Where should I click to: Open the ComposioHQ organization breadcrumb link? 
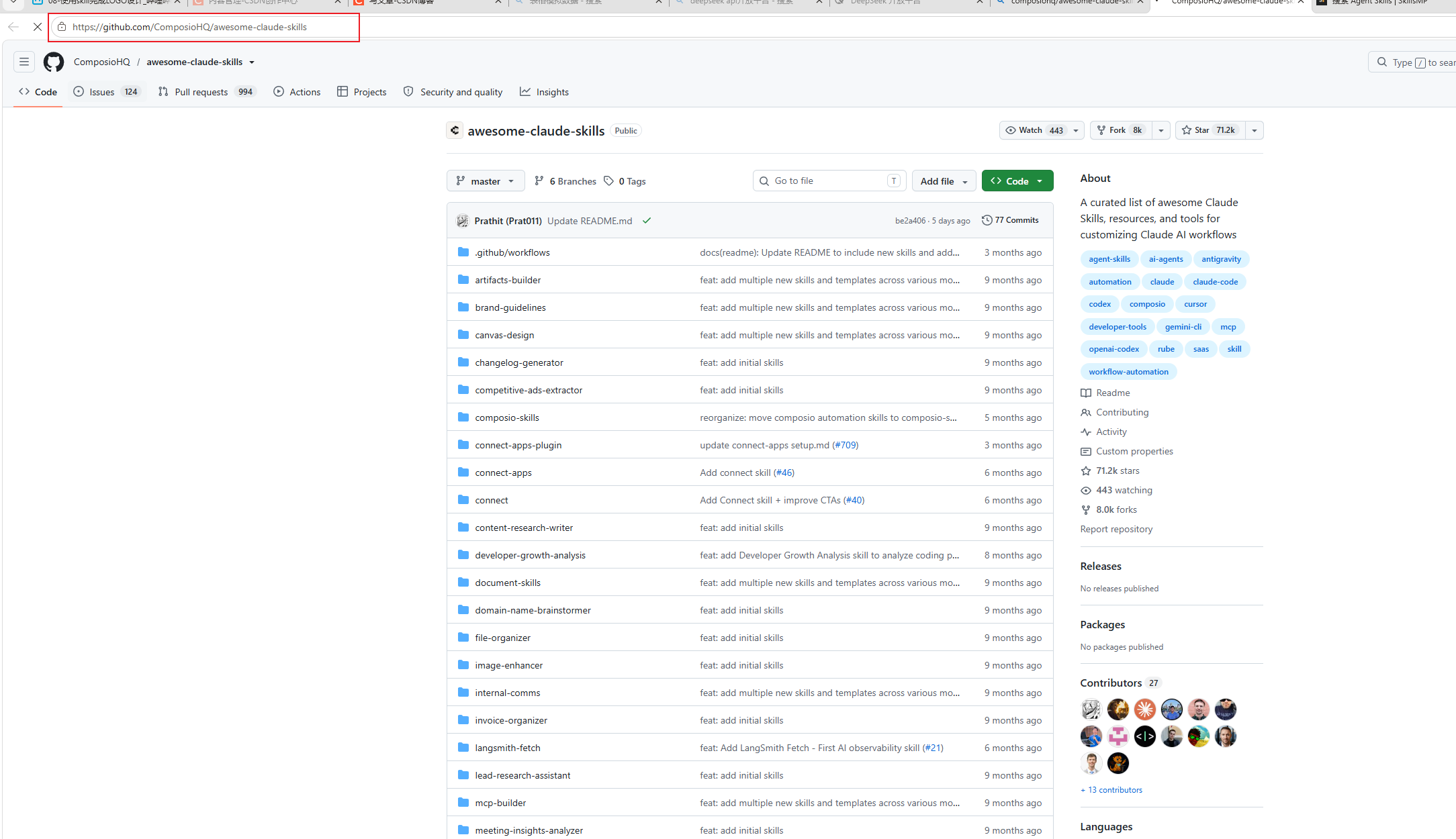tap(102, 62)
